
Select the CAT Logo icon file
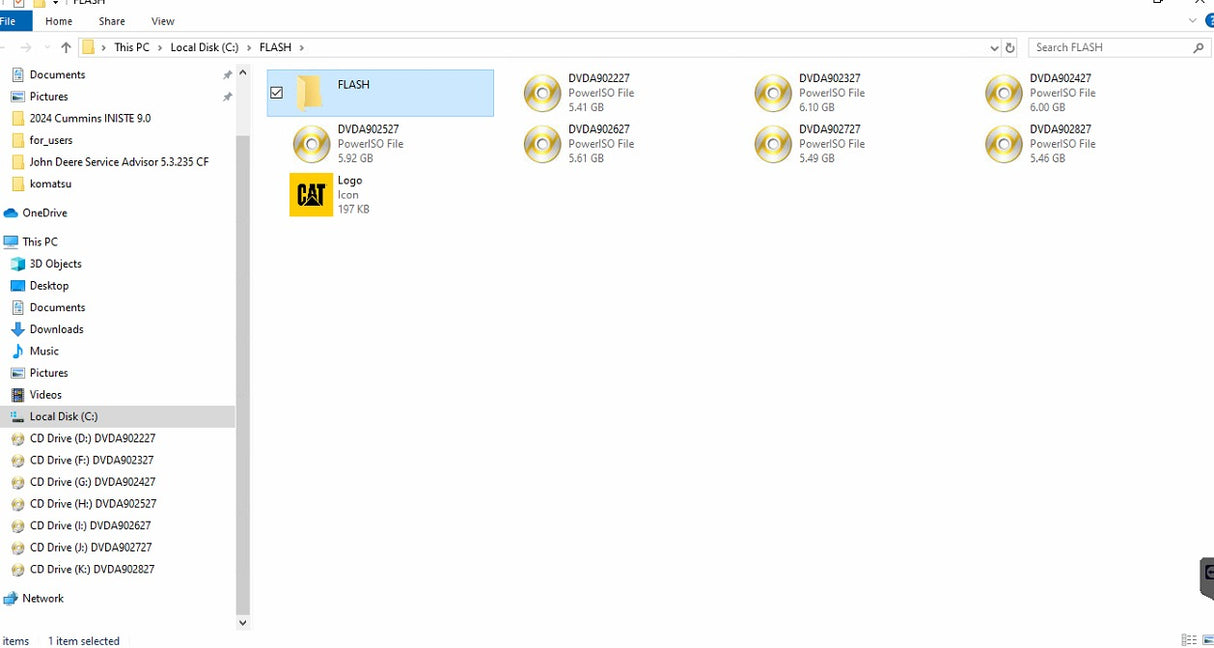tap(311, 195)
